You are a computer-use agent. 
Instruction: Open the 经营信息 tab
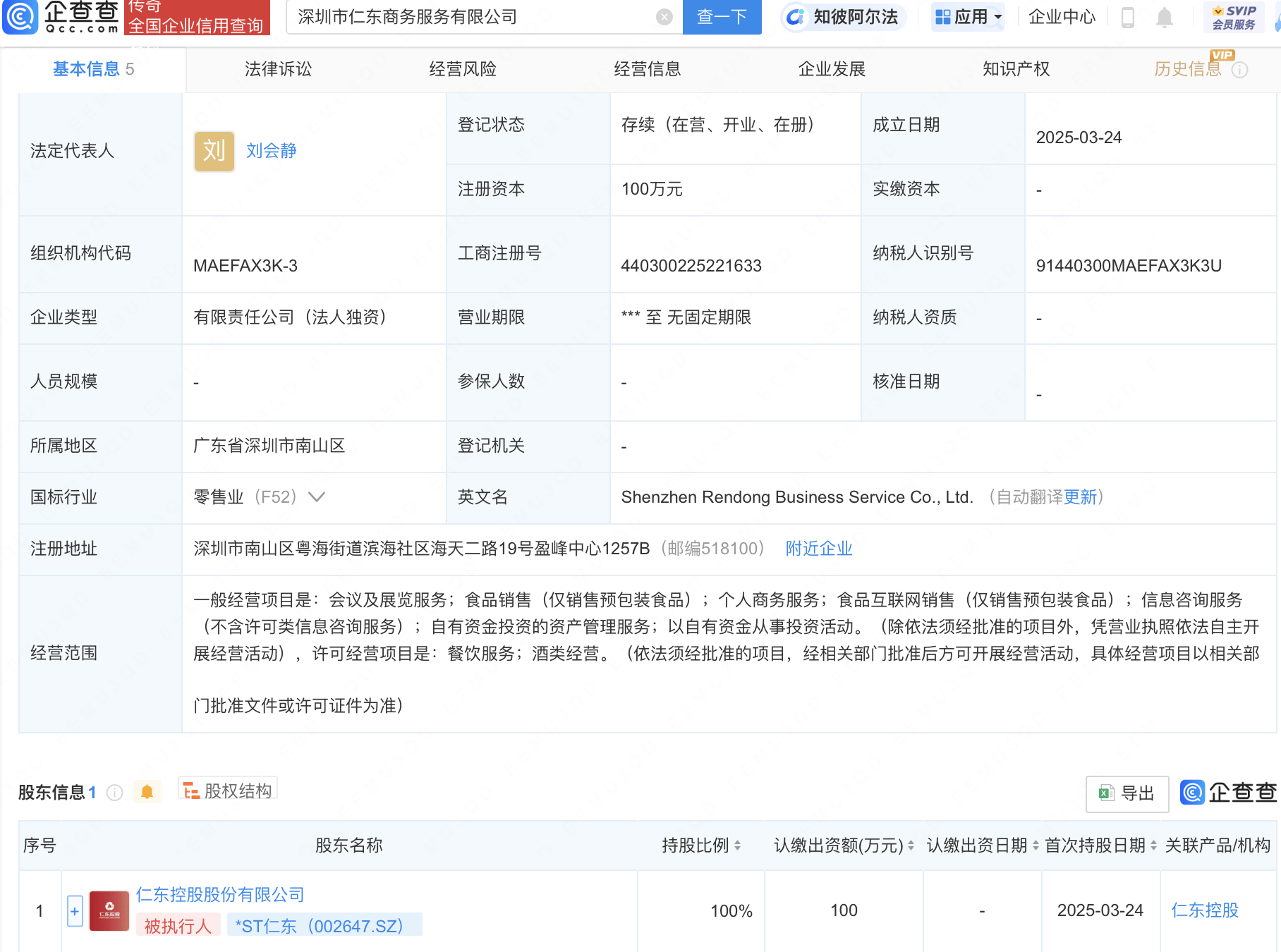[648, 69]
